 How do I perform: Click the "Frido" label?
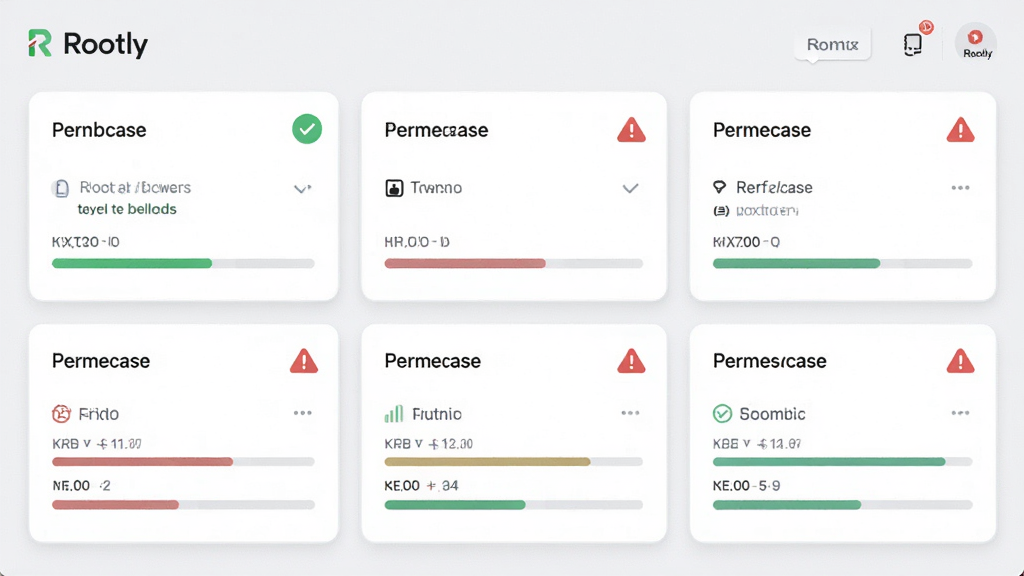[99, 414]
